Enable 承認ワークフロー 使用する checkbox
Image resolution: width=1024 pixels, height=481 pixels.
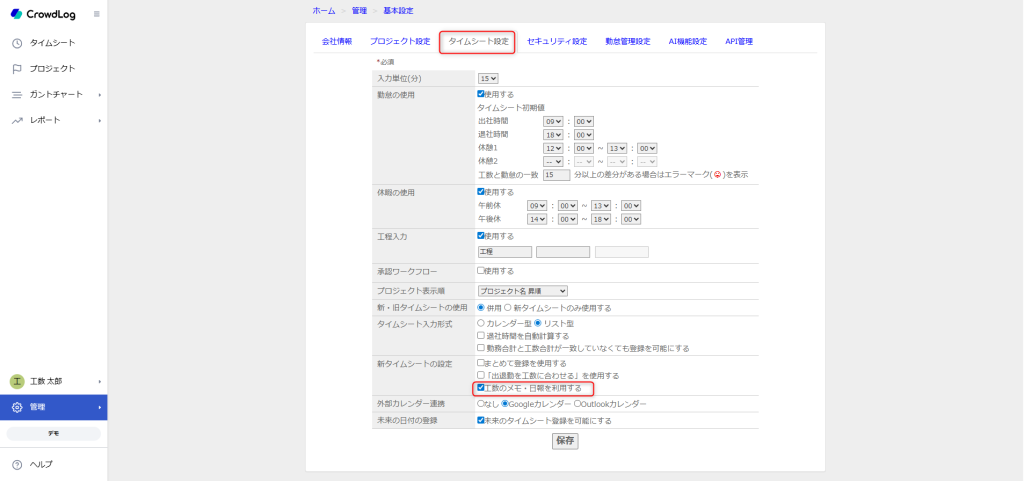[x=482, y=270]
